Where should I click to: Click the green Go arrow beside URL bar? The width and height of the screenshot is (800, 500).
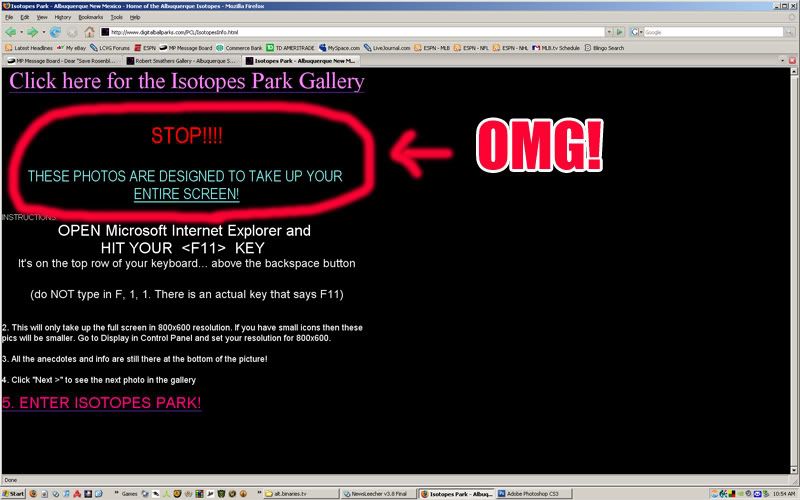[619, 32]
